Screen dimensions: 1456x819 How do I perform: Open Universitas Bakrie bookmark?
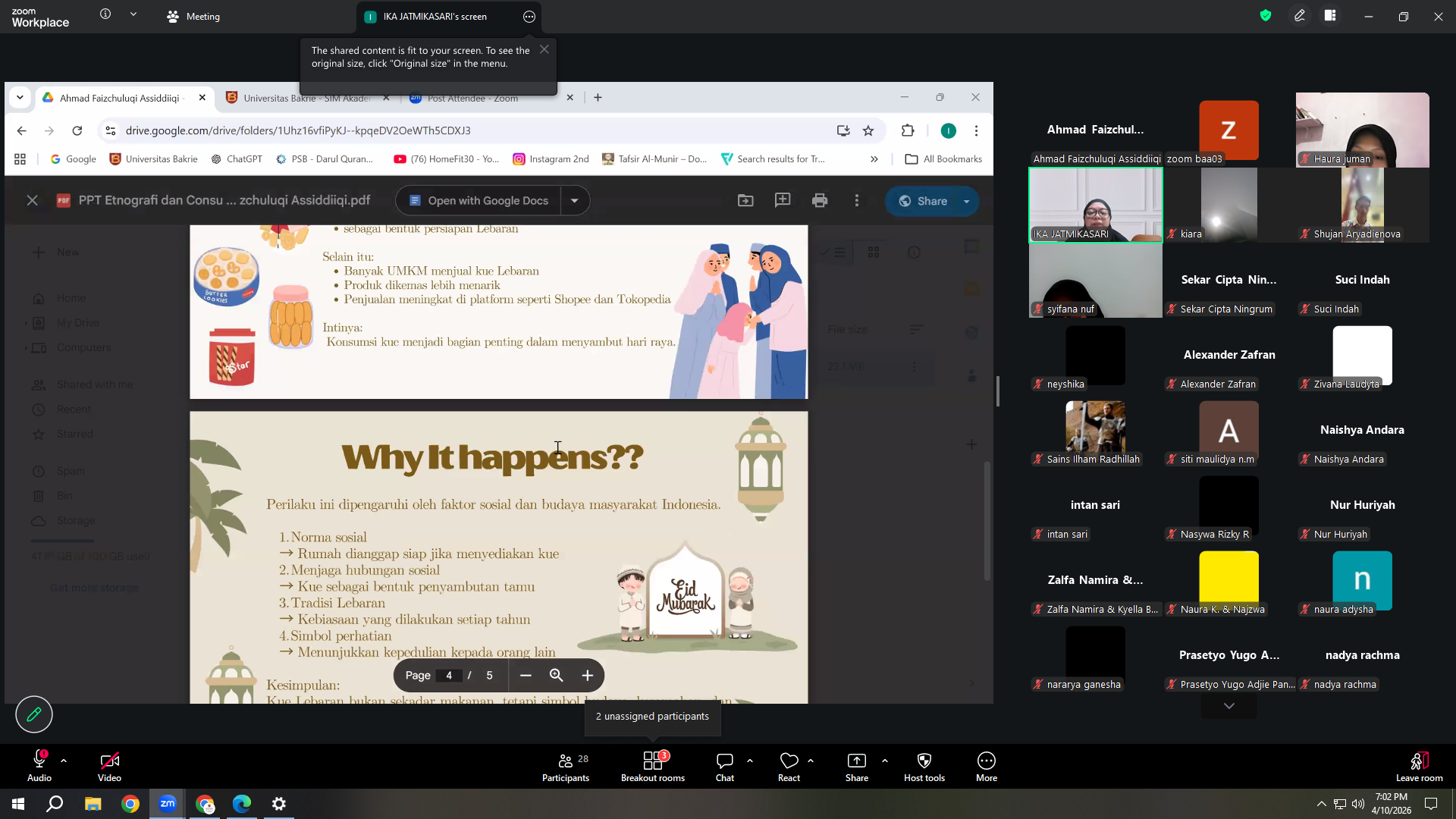(x=154, y=159)
